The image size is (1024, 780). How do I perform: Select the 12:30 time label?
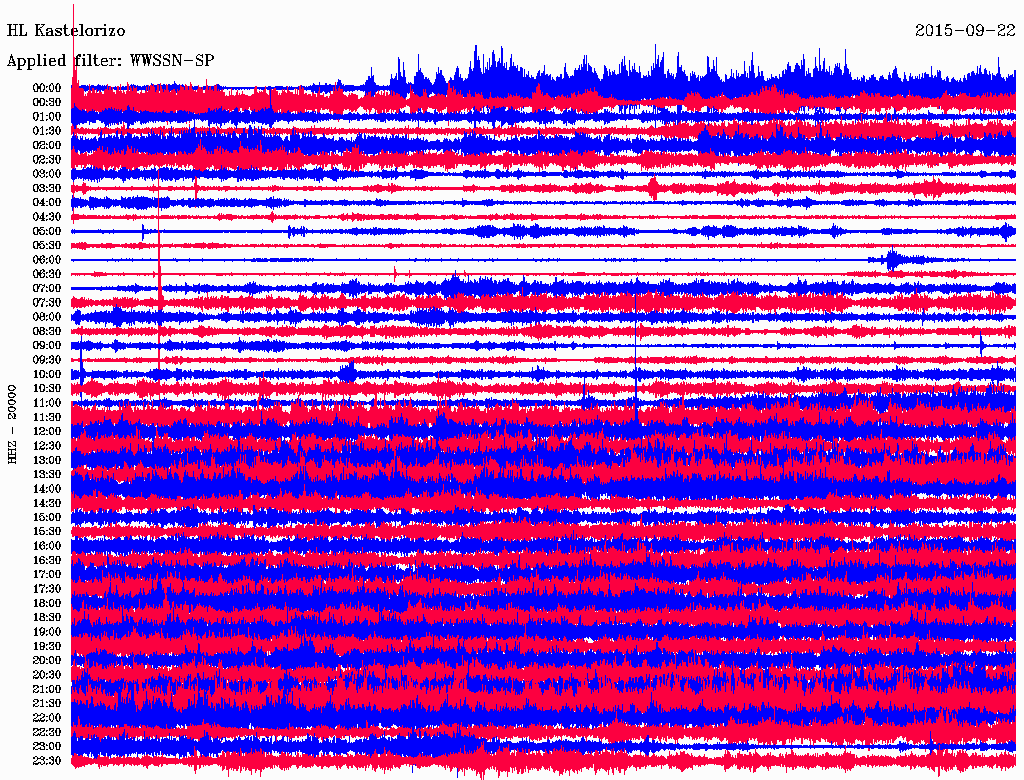[x=47, y=446]
